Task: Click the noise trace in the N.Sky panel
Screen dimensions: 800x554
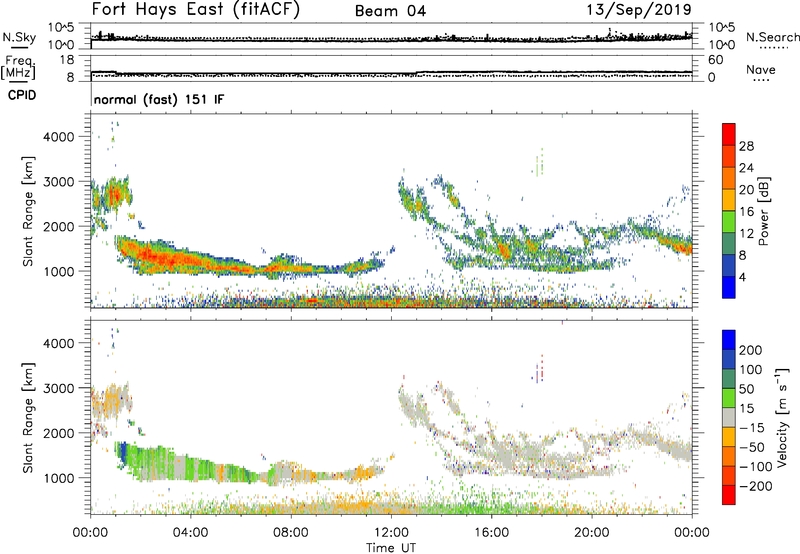Action: [x=391, y=39]
